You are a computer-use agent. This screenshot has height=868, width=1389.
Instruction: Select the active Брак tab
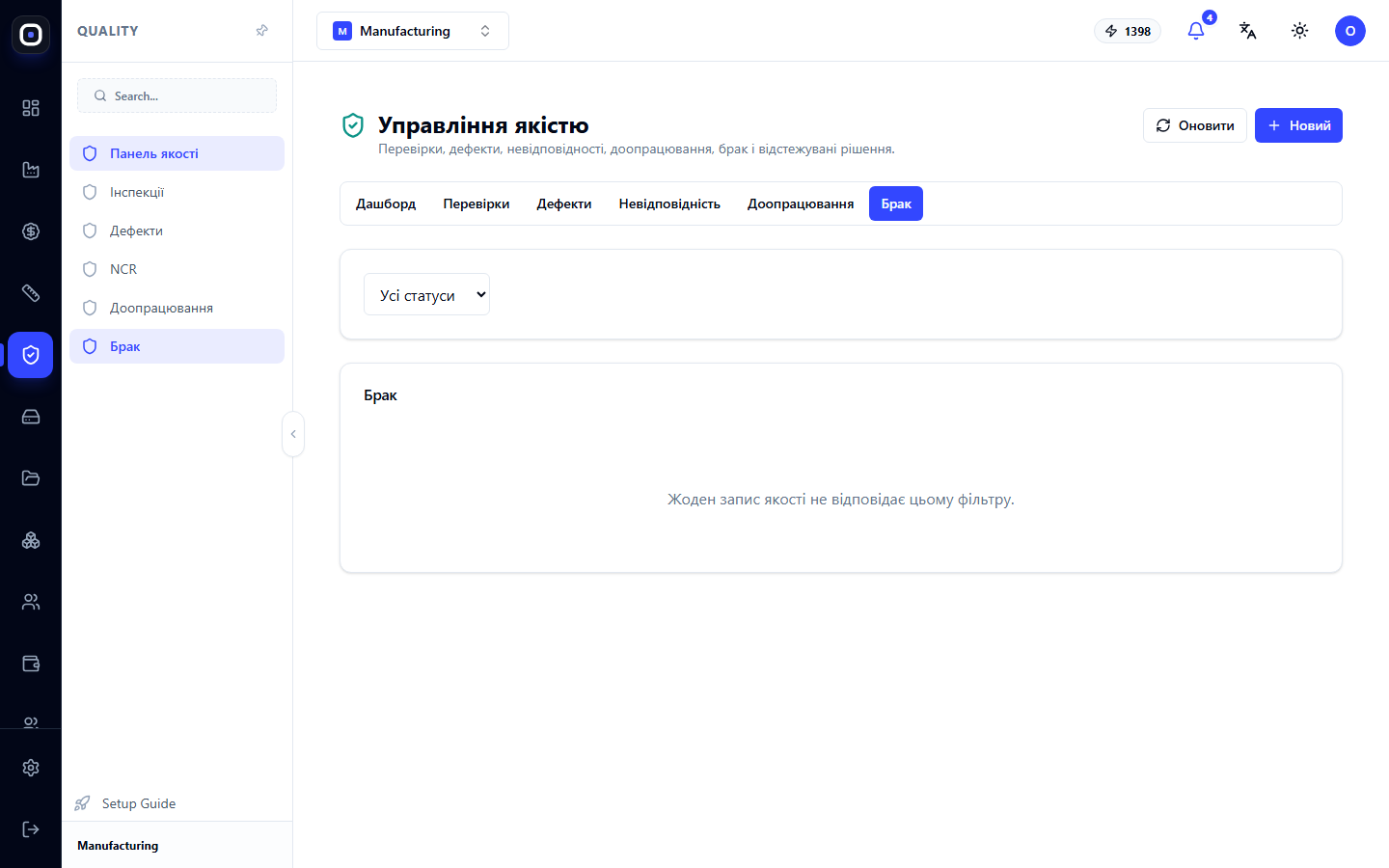pos(896,203)
